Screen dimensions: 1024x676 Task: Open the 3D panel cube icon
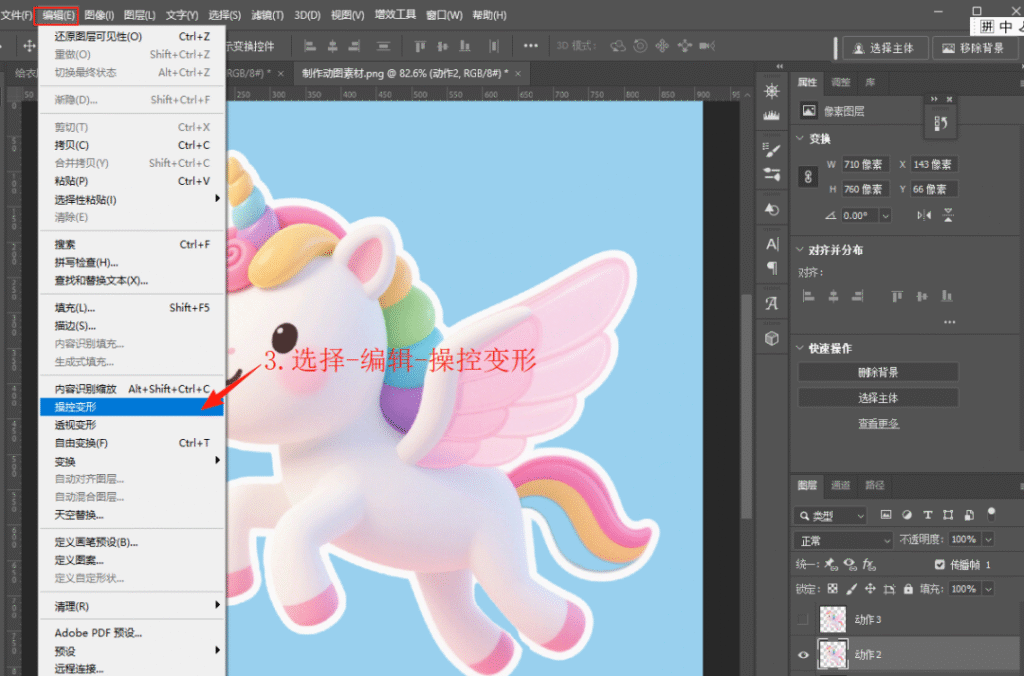click(772, 338)
